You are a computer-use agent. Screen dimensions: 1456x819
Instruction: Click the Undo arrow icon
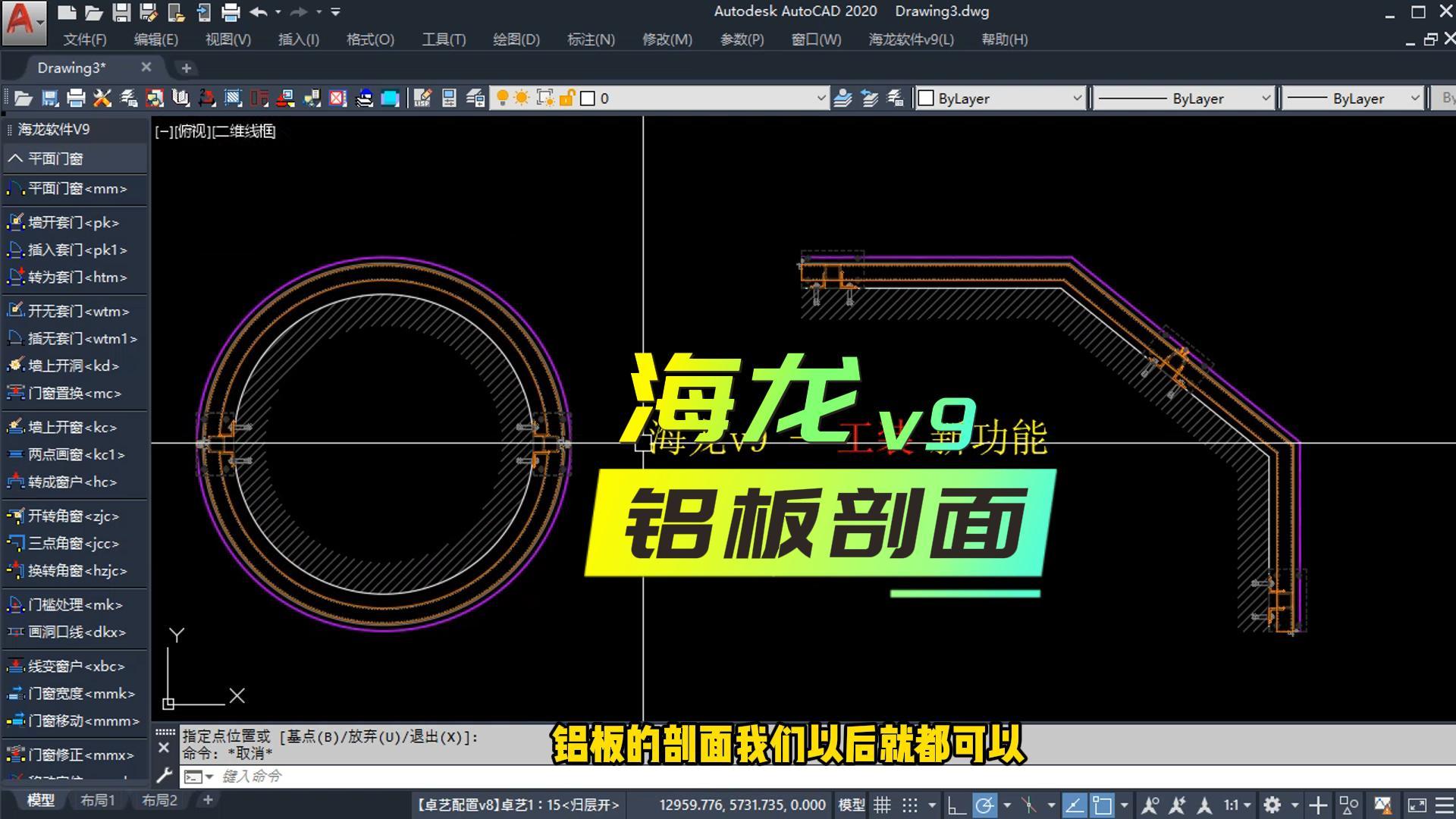(x=259, y=12)
